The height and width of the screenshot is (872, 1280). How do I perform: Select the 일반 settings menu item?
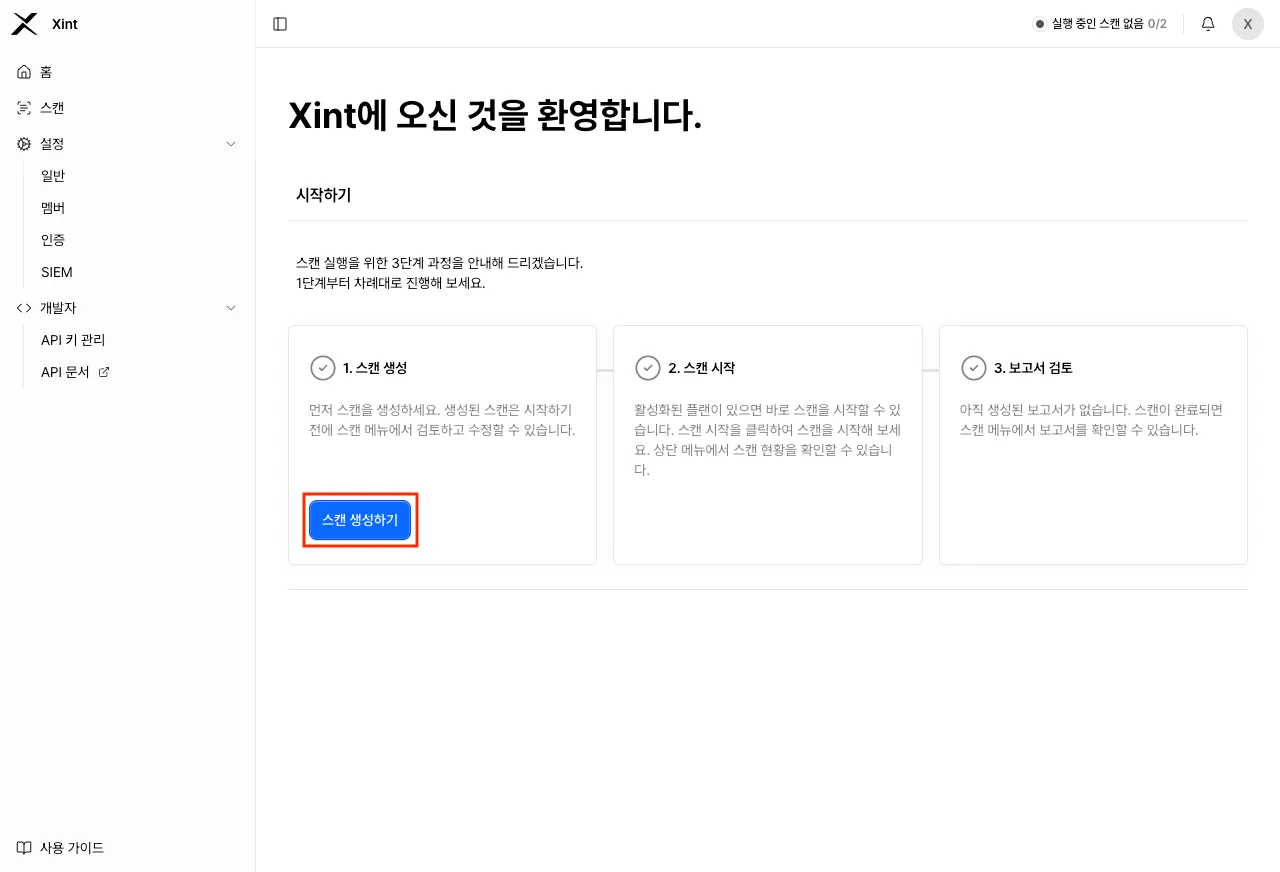coord(52,175)
